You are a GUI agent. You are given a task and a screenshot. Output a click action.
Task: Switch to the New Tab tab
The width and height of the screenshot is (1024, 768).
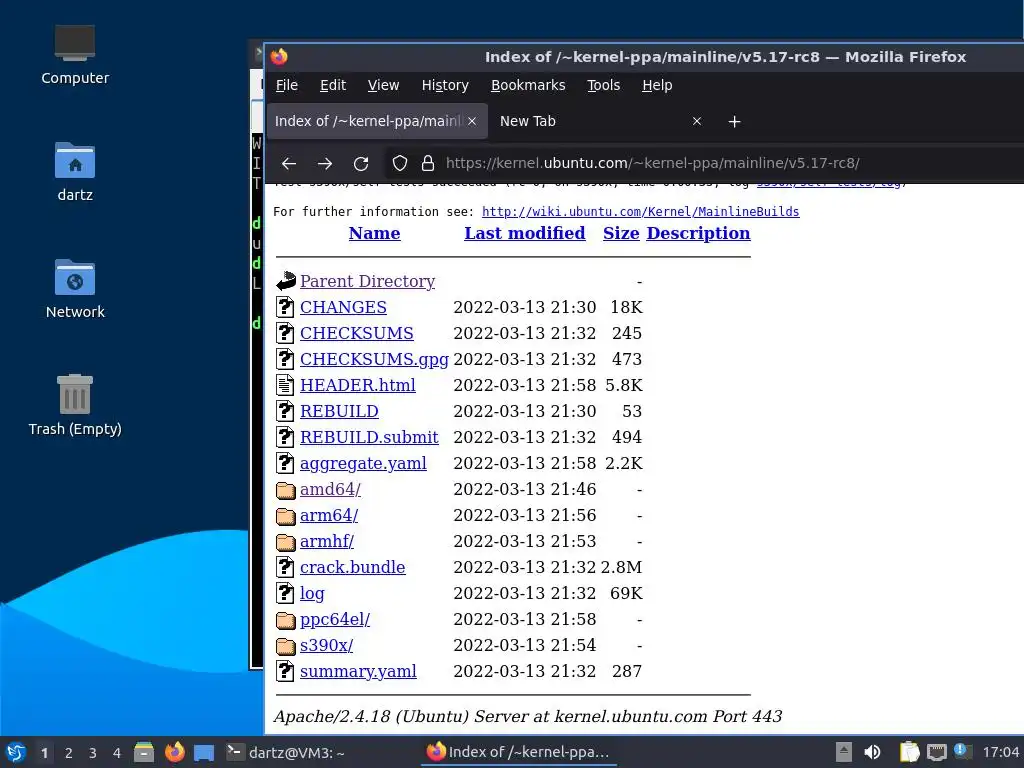[600, 121]
